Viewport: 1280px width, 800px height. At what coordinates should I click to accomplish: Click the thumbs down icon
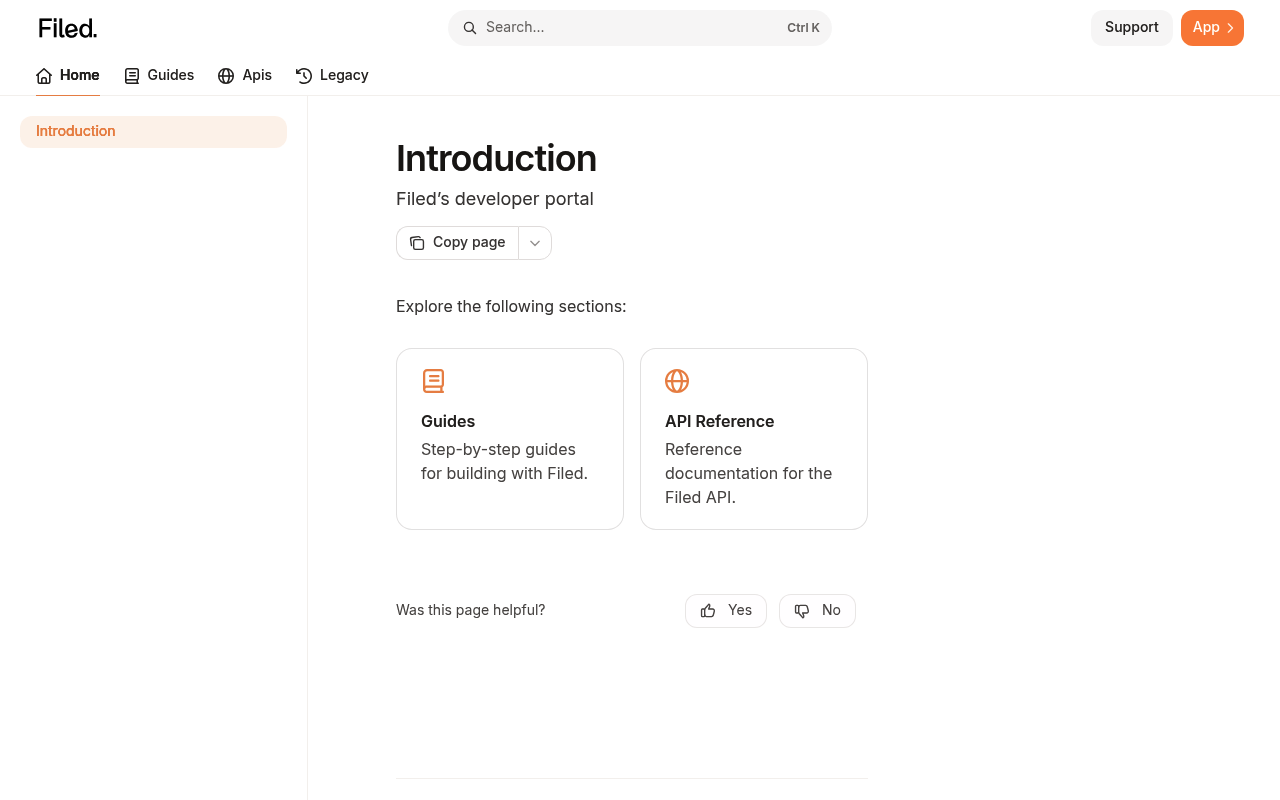[x=802, y=611]
